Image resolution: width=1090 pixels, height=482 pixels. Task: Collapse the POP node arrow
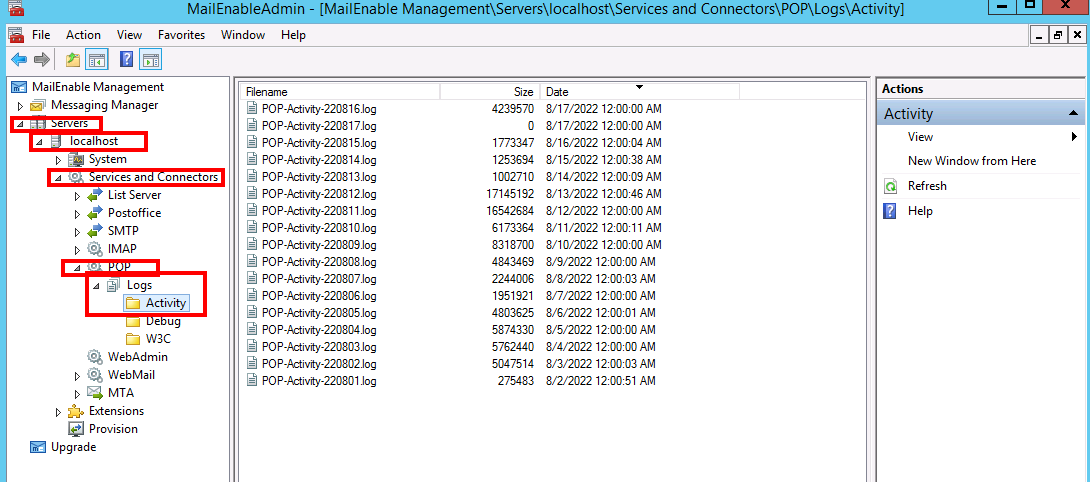77,268
